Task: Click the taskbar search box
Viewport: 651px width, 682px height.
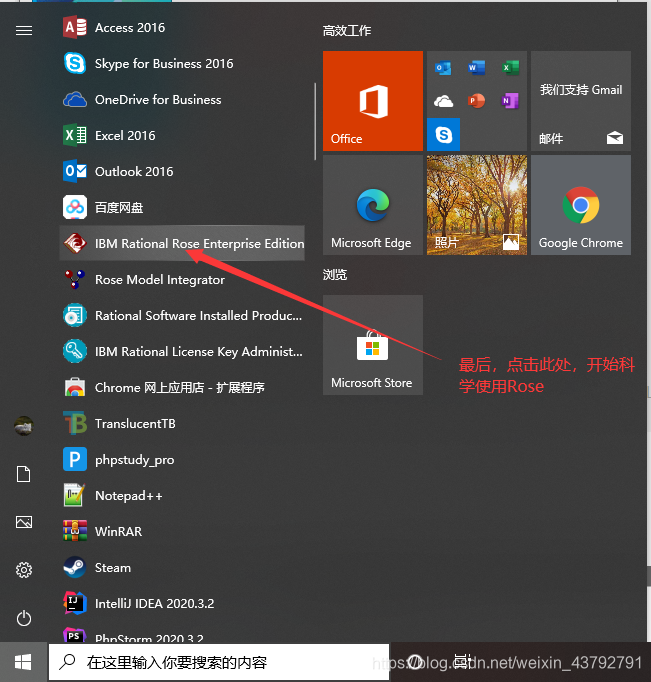Action: (219, 662)
